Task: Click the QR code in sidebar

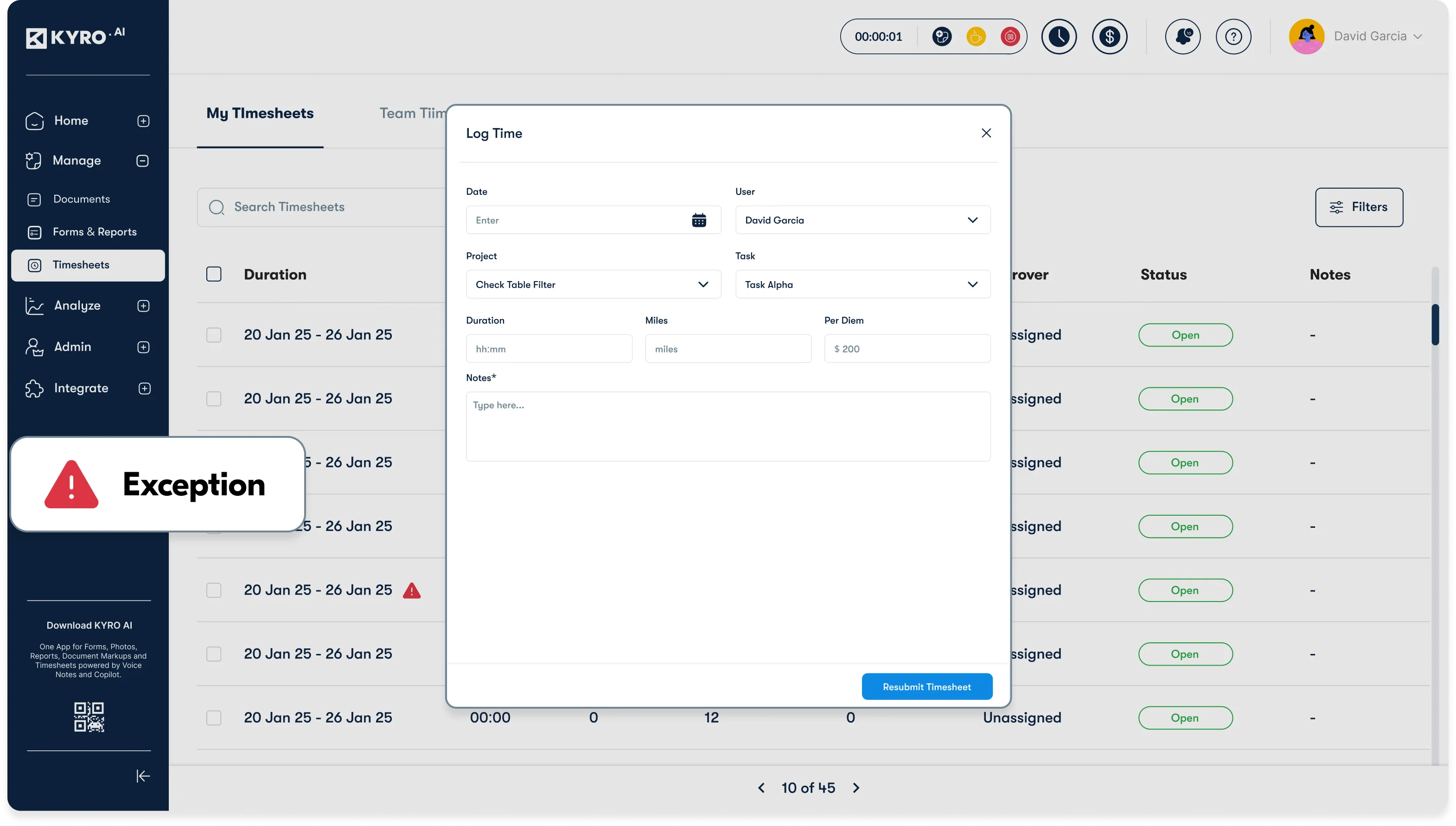Action: [89, 717]
